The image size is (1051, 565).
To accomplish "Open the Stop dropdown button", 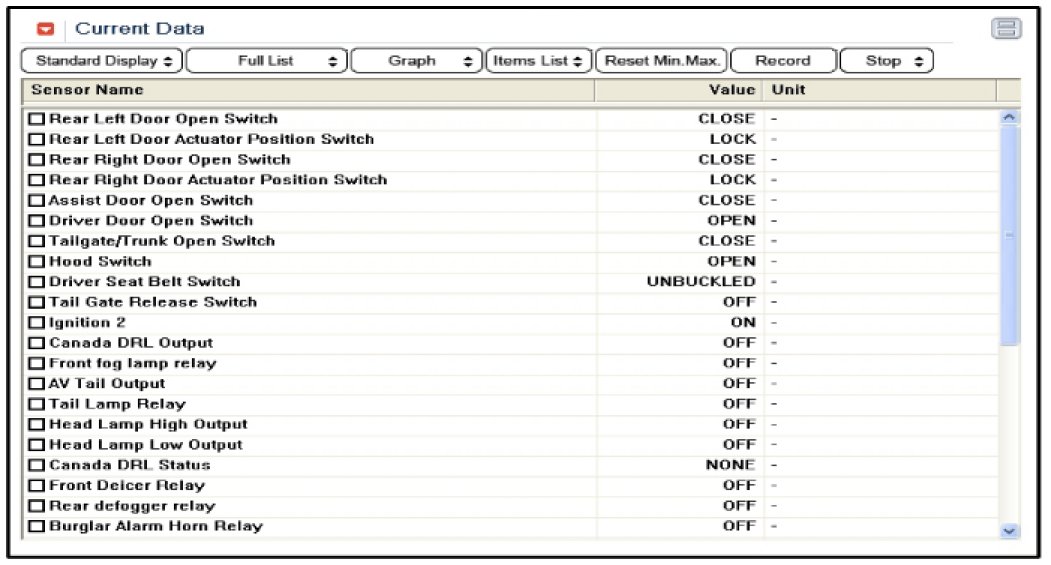I will pos(886,61).
